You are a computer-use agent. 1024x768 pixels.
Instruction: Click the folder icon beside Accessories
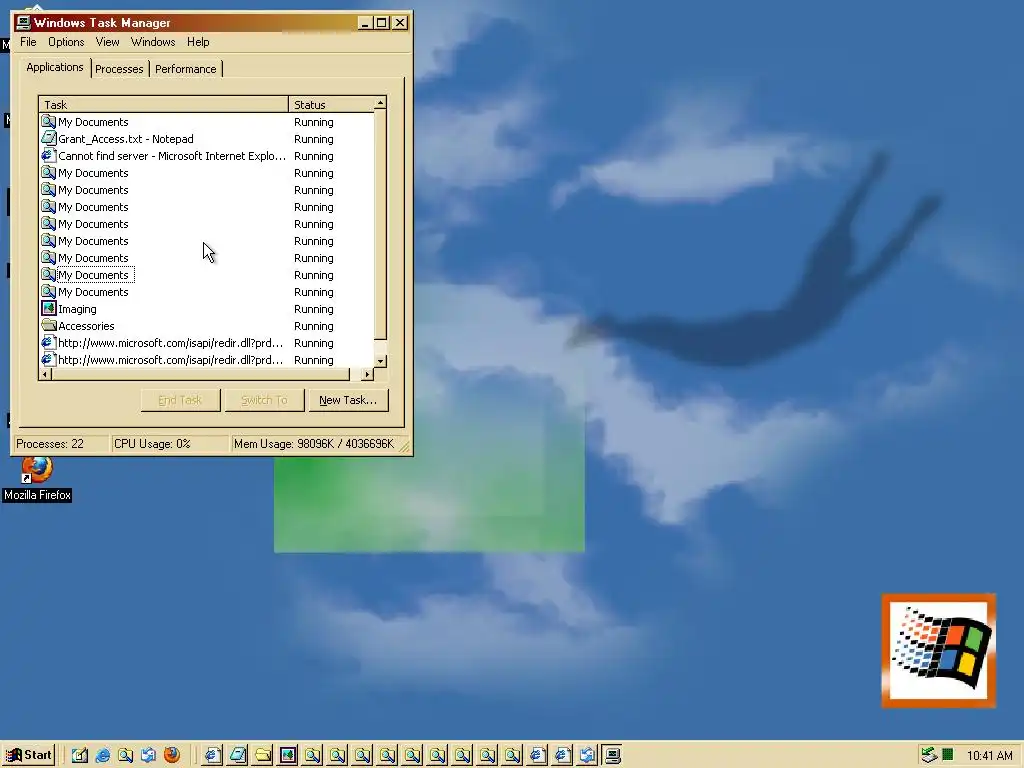(x=48, y=325)
